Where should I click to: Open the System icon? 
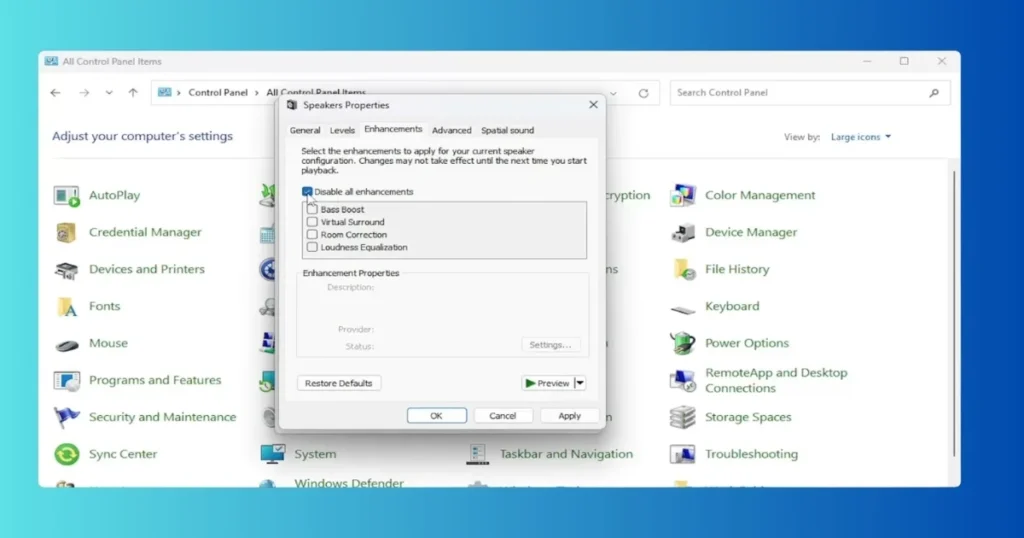coord(272,454)
